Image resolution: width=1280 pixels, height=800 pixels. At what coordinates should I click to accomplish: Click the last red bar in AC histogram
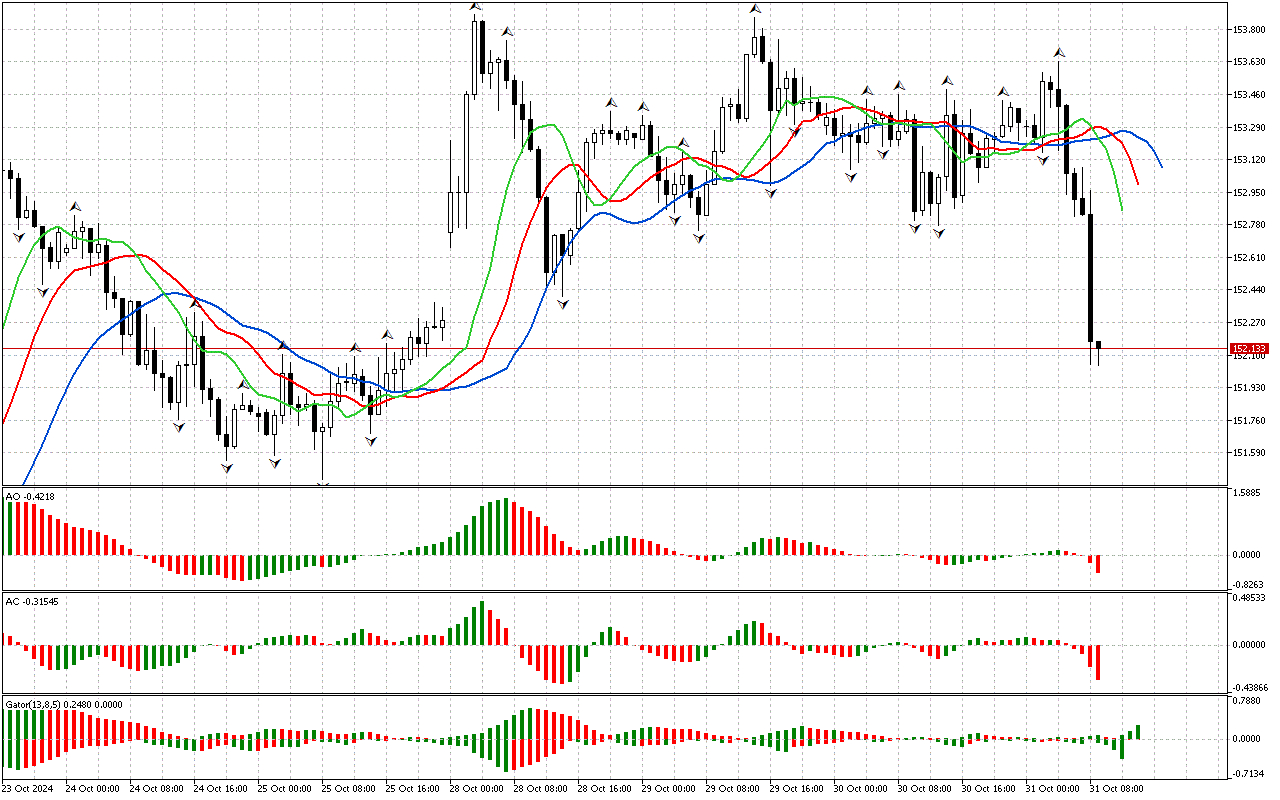(1098, 663)
